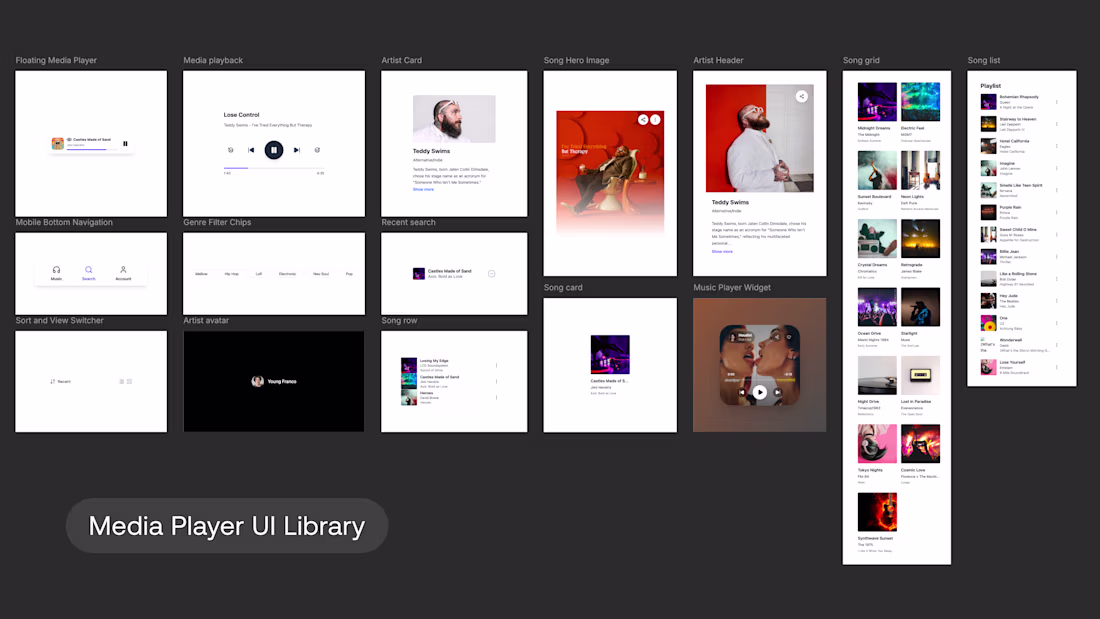
Task: Select the Music headphones nav icon
Action: [56, 269]
